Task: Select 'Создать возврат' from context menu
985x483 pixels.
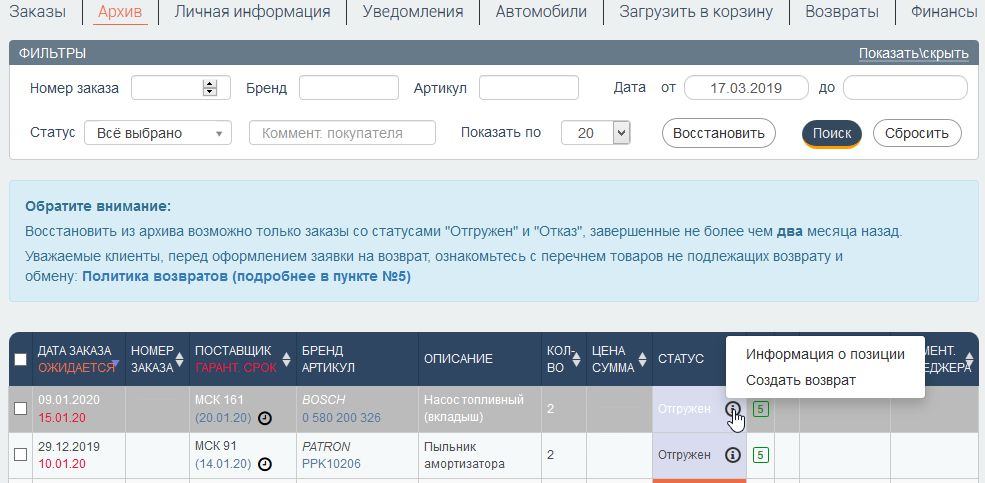Action: click(800, 380)
